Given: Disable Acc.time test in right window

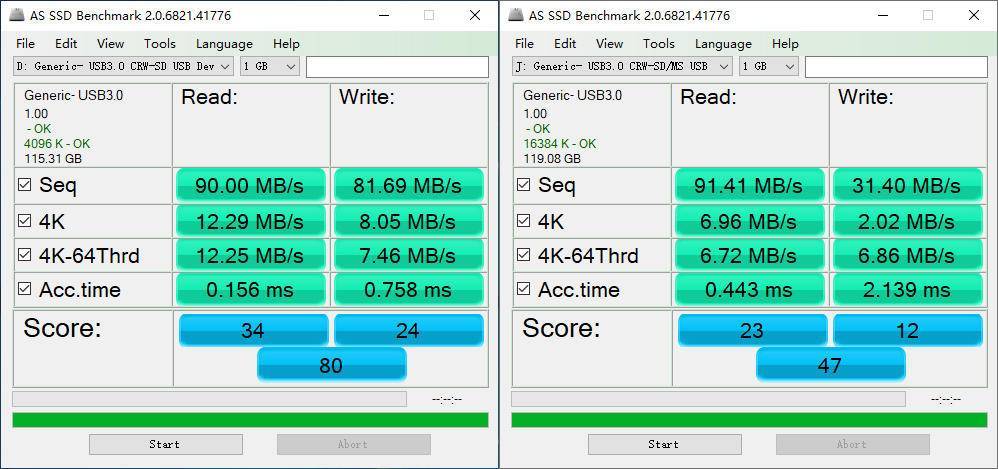Looking at the screenshot, I should pyautogui.click(x=524, y=290).
